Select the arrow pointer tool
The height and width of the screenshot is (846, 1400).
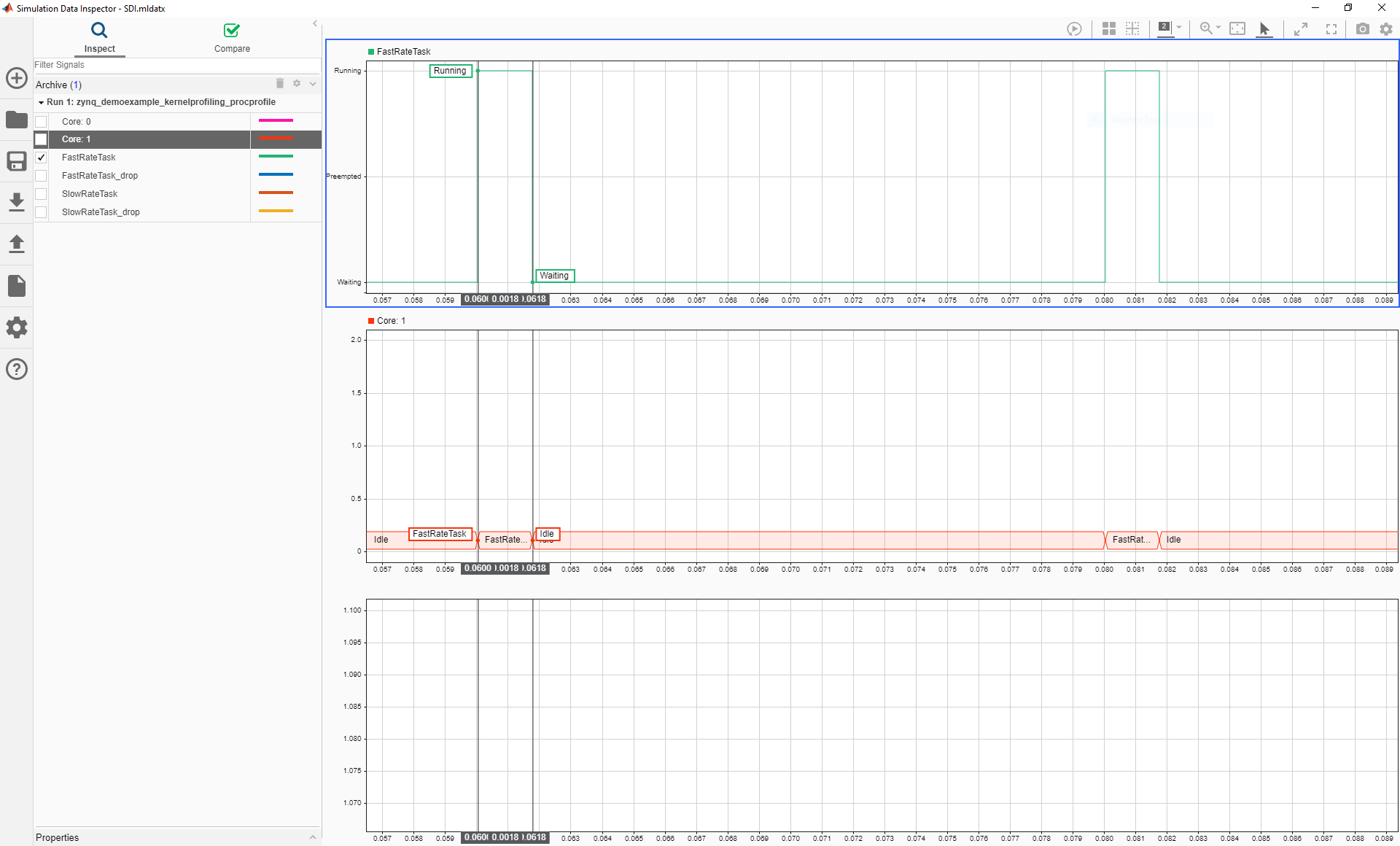click(x=1264, y=29)
